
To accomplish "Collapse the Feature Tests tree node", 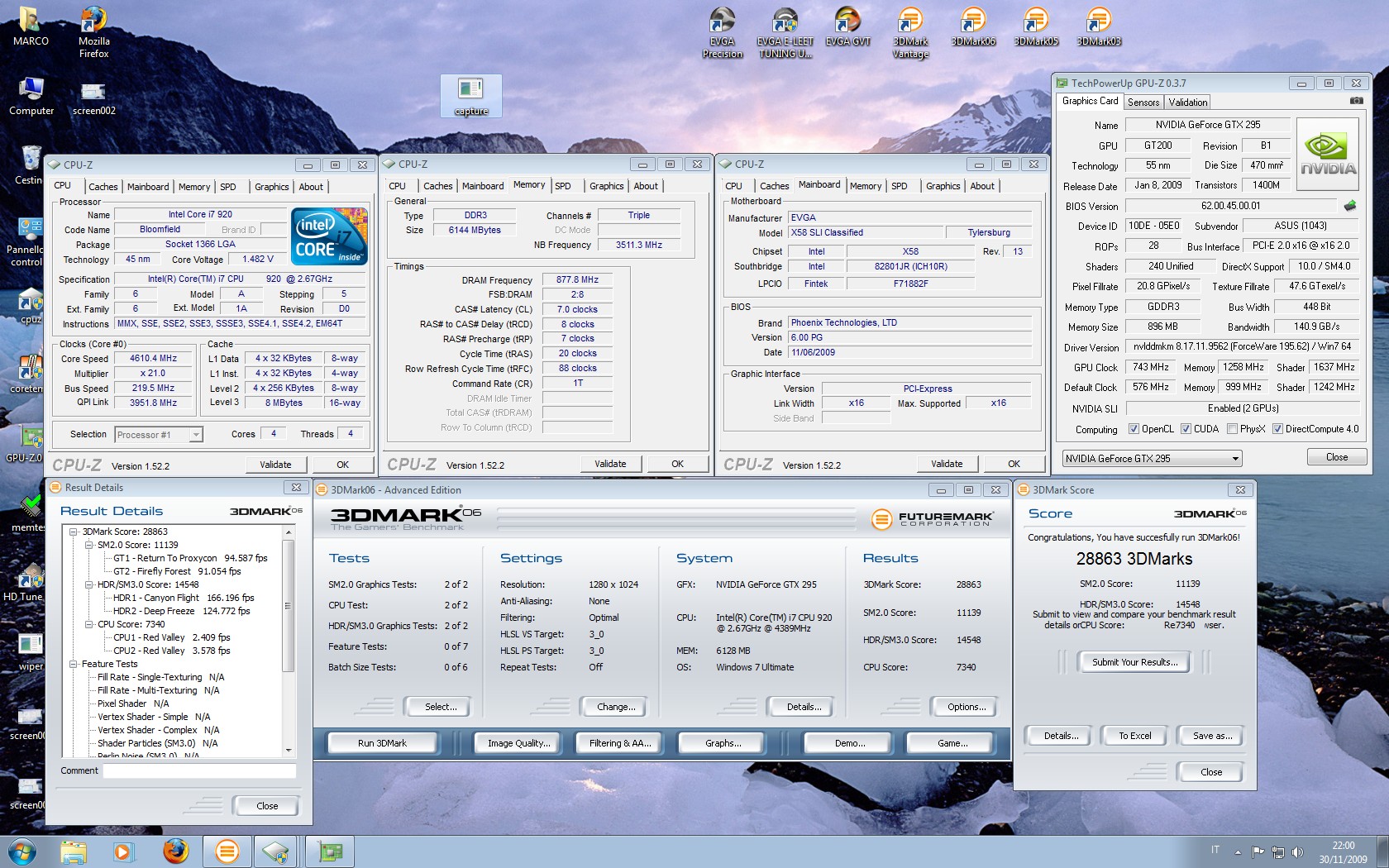I will tap(74, 664).
